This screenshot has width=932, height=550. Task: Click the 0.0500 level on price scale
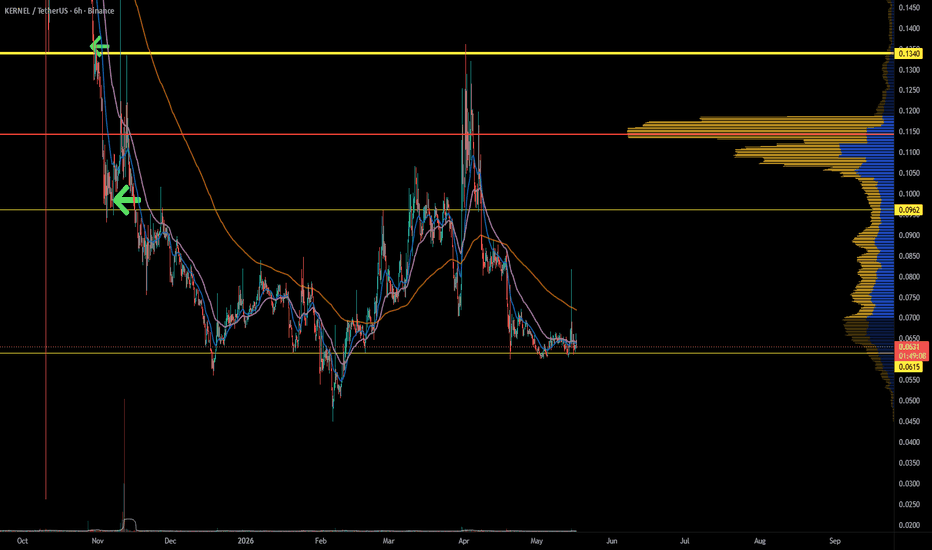tap(909, 401)
